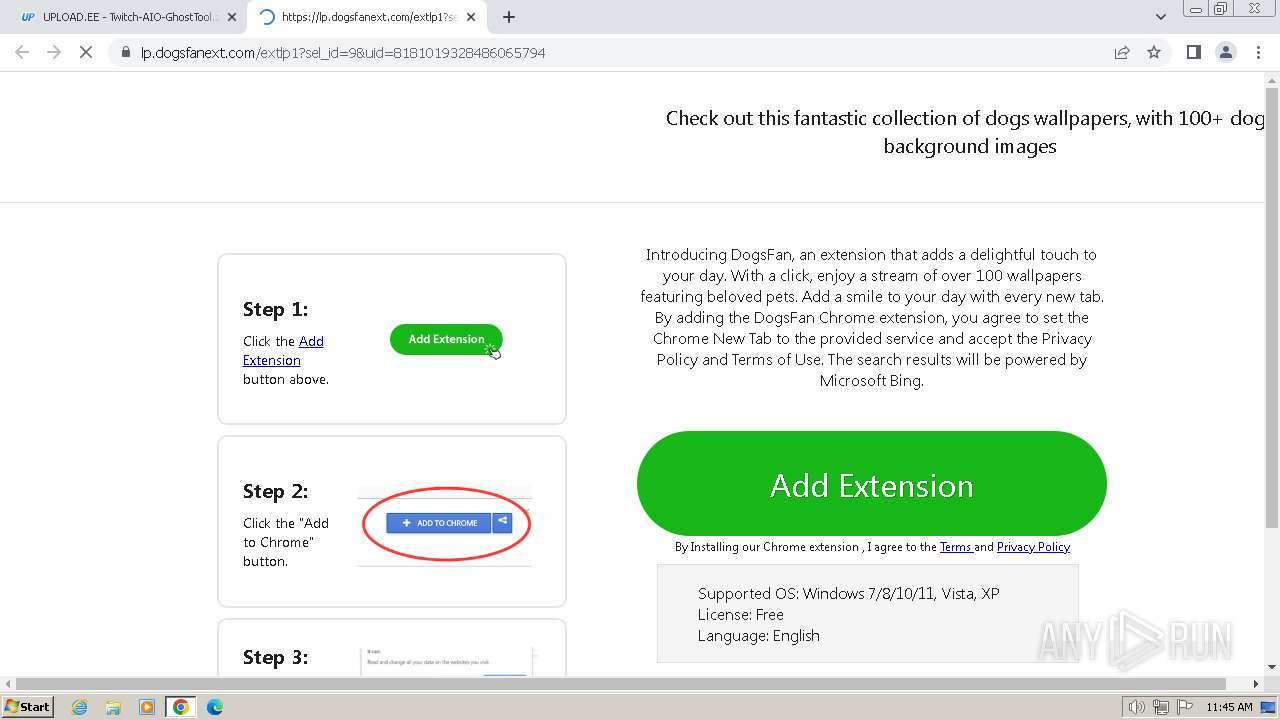Click the address bar URL
This screenshot has height=720, width=1280.
343,52
